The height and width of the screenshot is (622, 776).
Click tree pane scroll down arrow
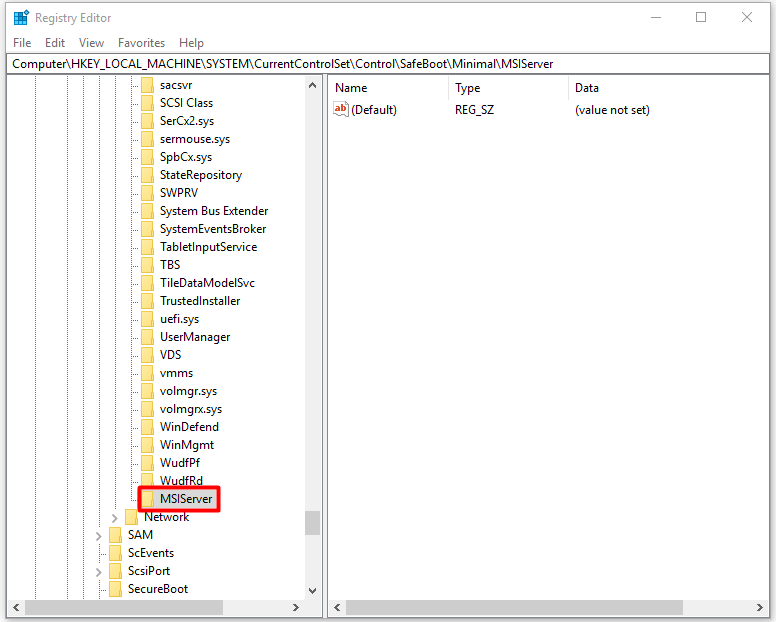[312, 590]
